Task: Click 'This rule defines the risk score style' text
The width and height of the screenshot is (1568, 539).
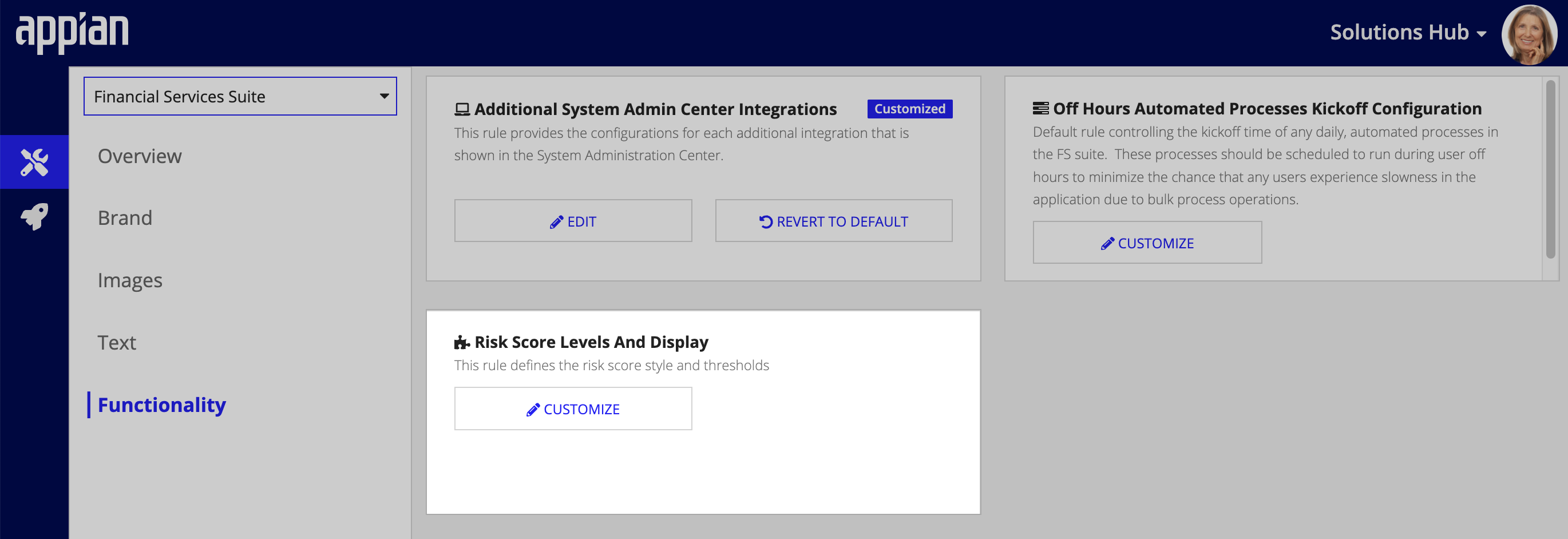Action: click(611, 365)
